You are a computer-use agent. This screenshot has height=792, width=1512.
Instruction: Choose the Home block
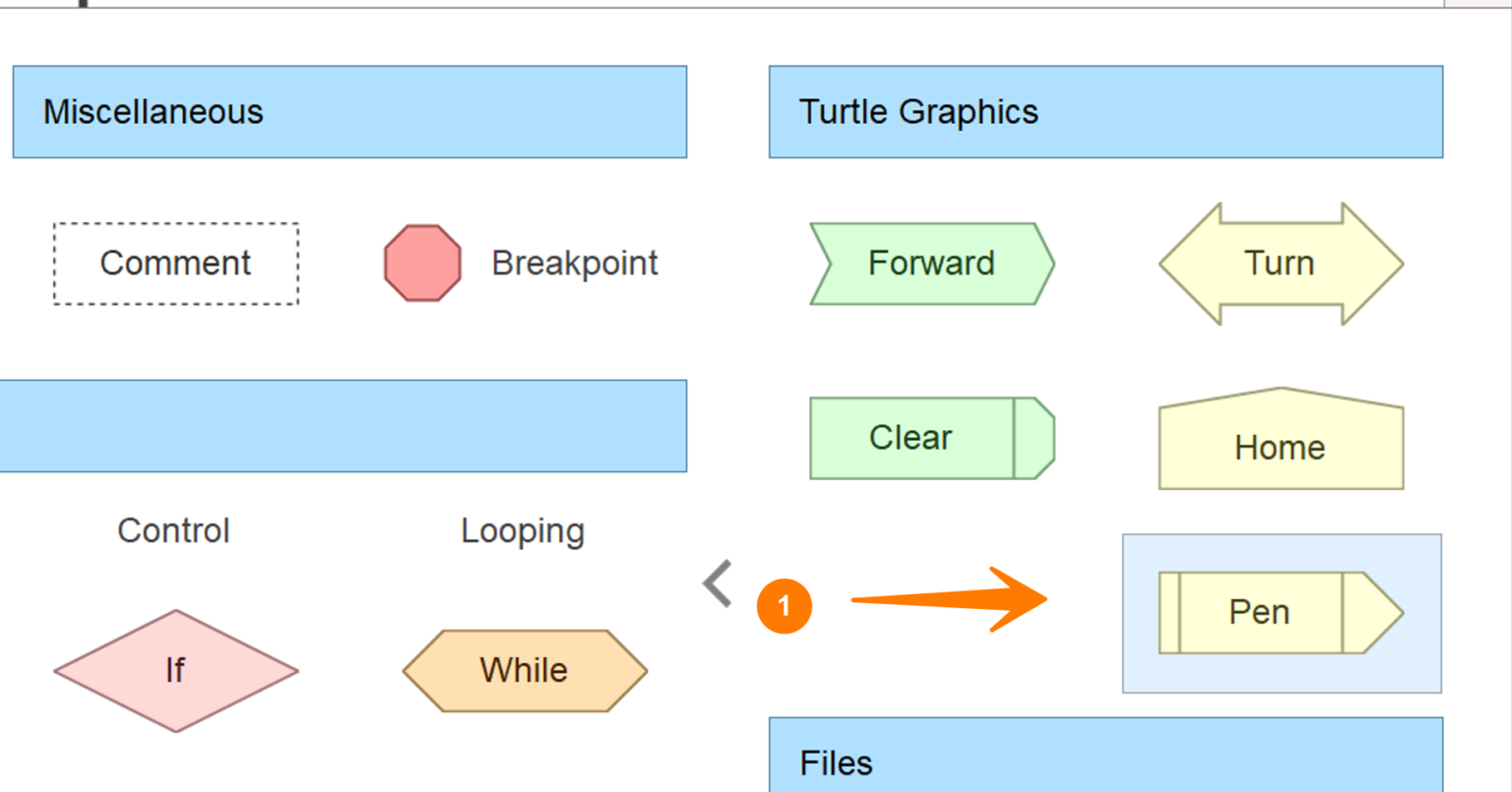(x=1280, y=446)
